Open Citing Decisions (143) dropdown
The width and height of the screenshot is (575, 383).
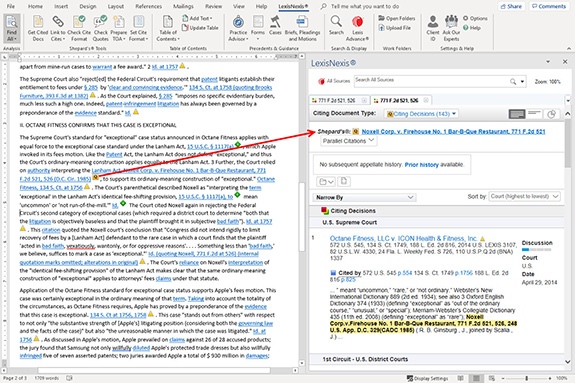click(422, 114)
